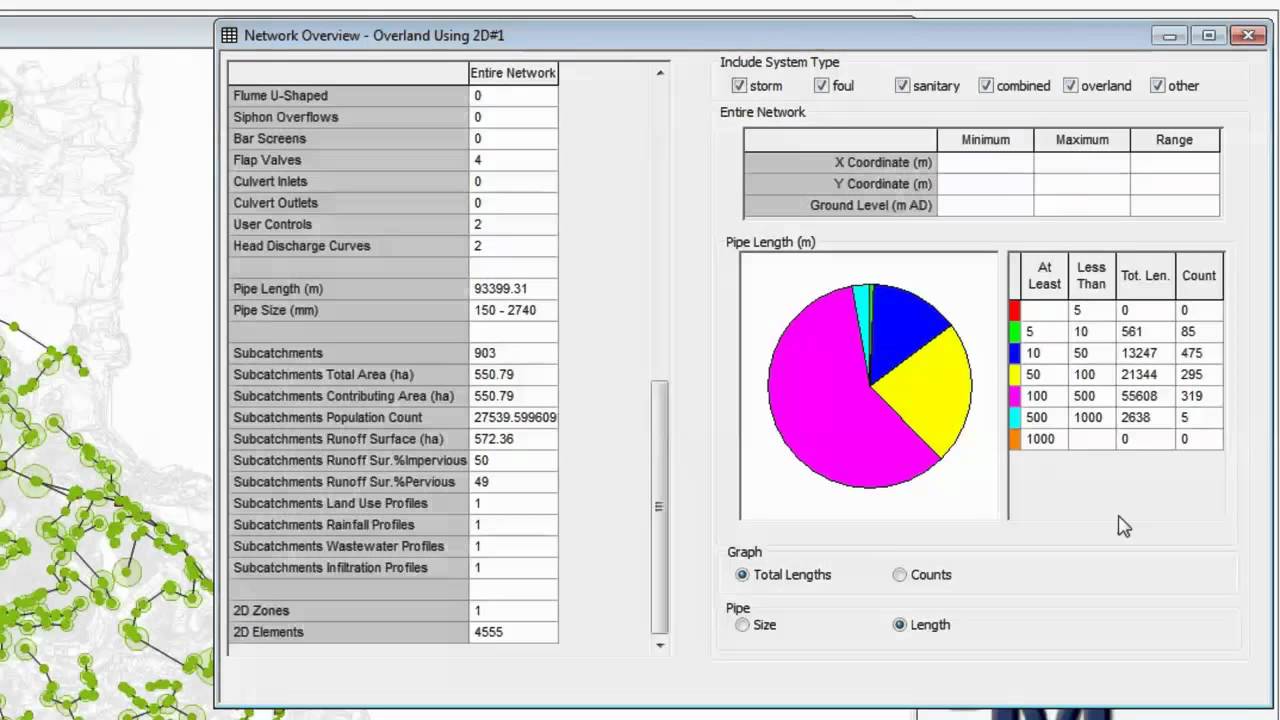This screenshot has width=1280, height=720.
Task: Uncheck the storm system type checkbox
Action: [739, 85]
